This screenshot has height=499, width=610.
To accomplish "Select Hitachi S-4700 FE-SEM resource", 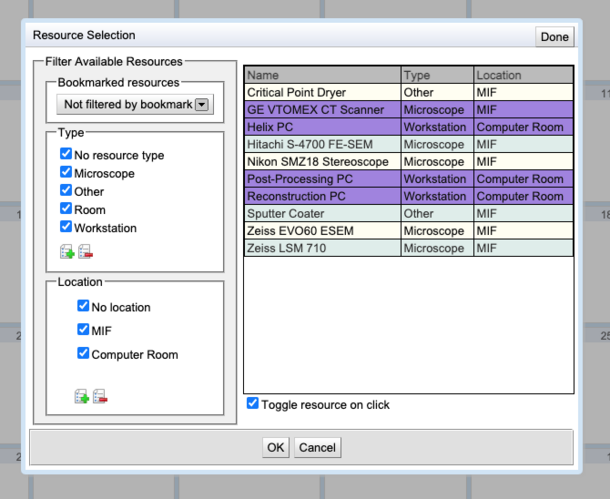I will 409,144.
